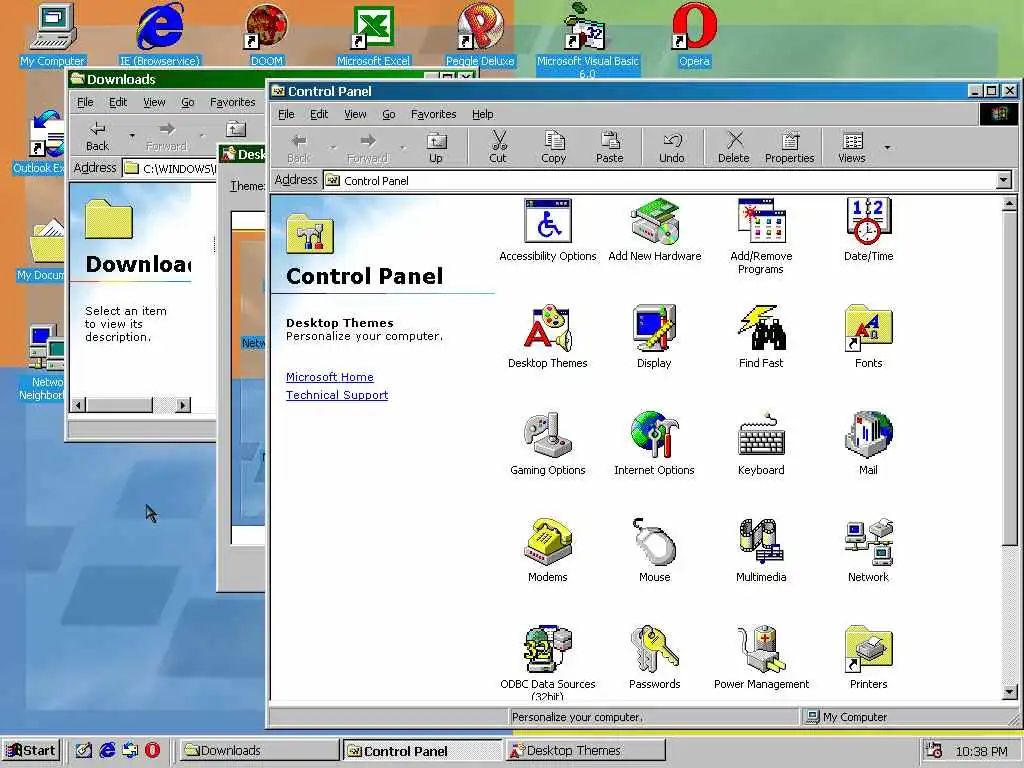This screenshot has width=1024, height=768.
Task: Click the task scheduler tray icon
Action: [934, 751]
